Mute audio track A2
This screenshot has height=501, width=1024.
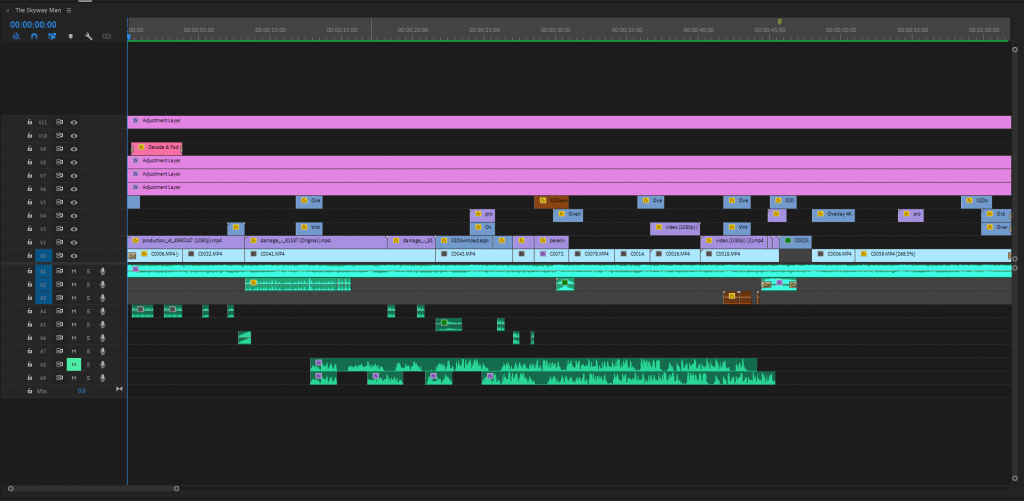point(73,284)
